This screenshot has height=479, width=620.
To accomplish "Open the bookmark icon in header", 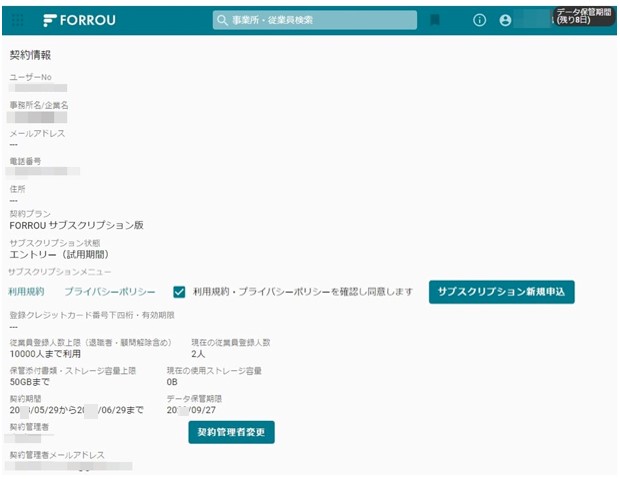I will click(435, 20).
